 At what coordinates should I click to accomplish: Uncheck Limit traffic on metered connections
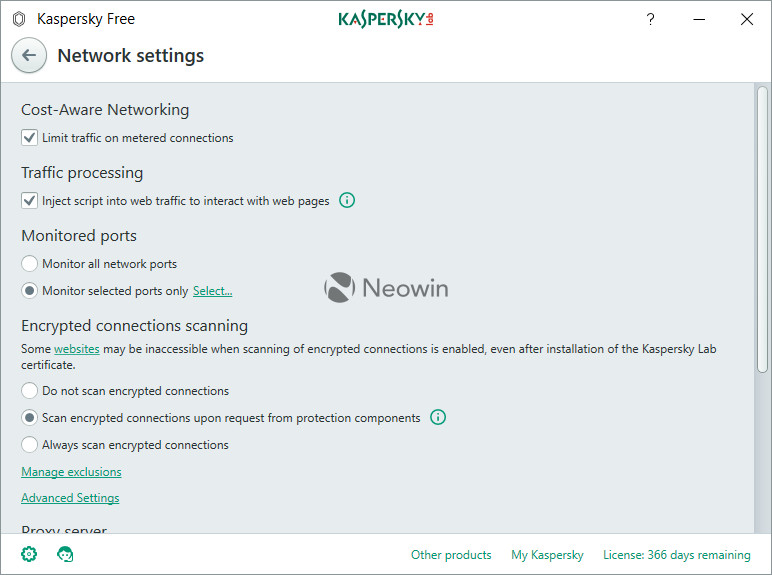[x=30, y=137]
